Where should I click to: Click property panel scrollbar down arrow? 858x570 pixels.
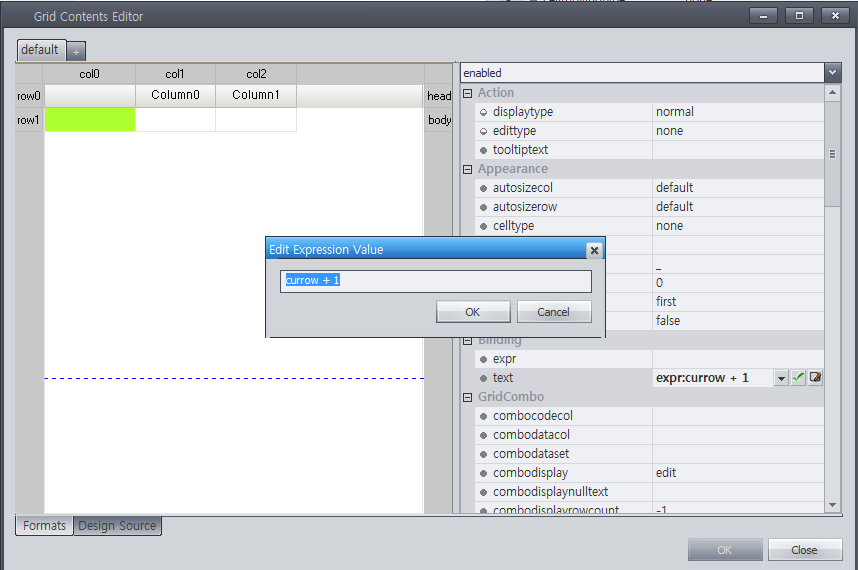(x=832, y=505)
